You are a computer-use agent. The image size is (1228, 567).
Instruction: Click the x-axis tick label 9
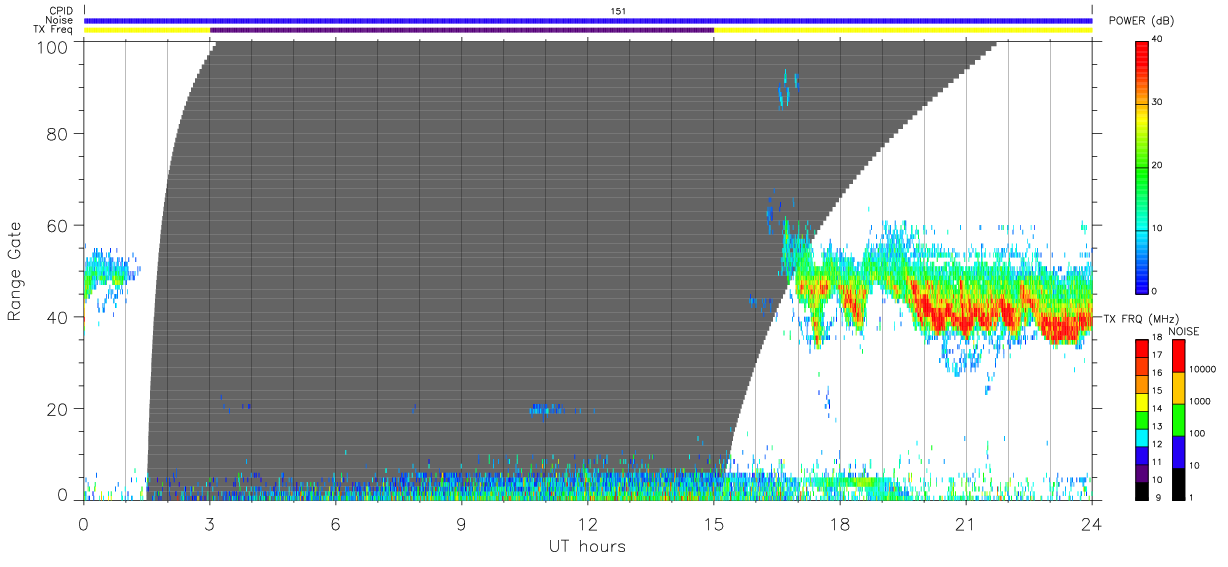tap(462, 523)
